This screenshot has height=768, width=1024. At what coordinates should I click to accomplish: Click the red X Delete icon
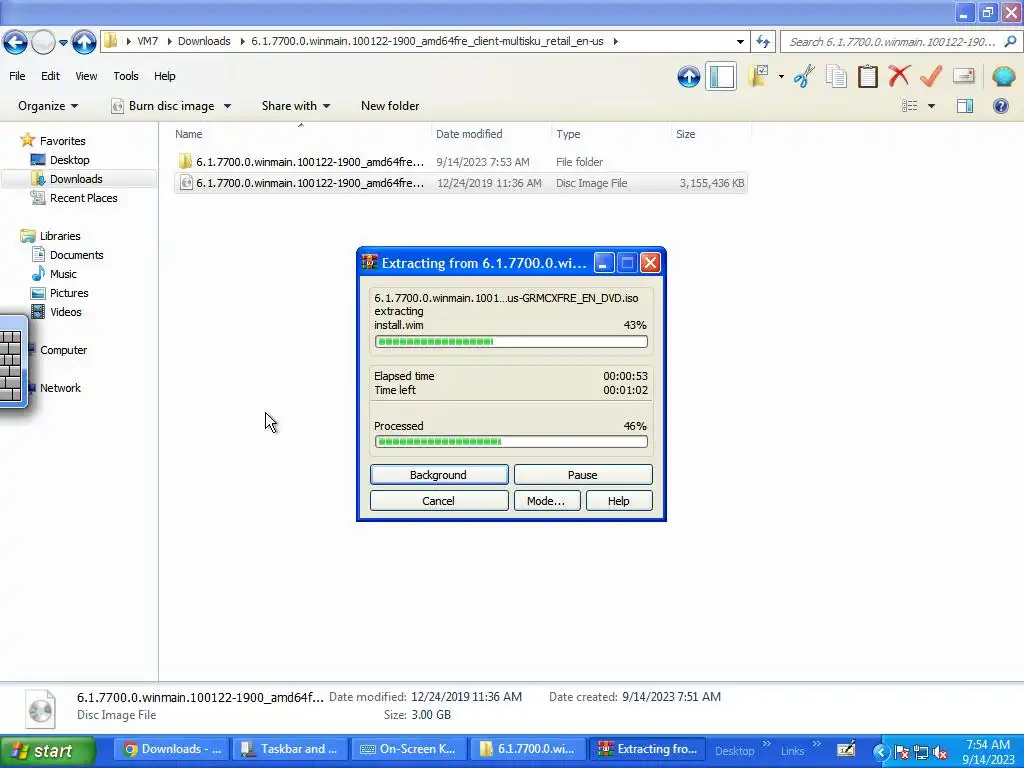coord(899,76)
